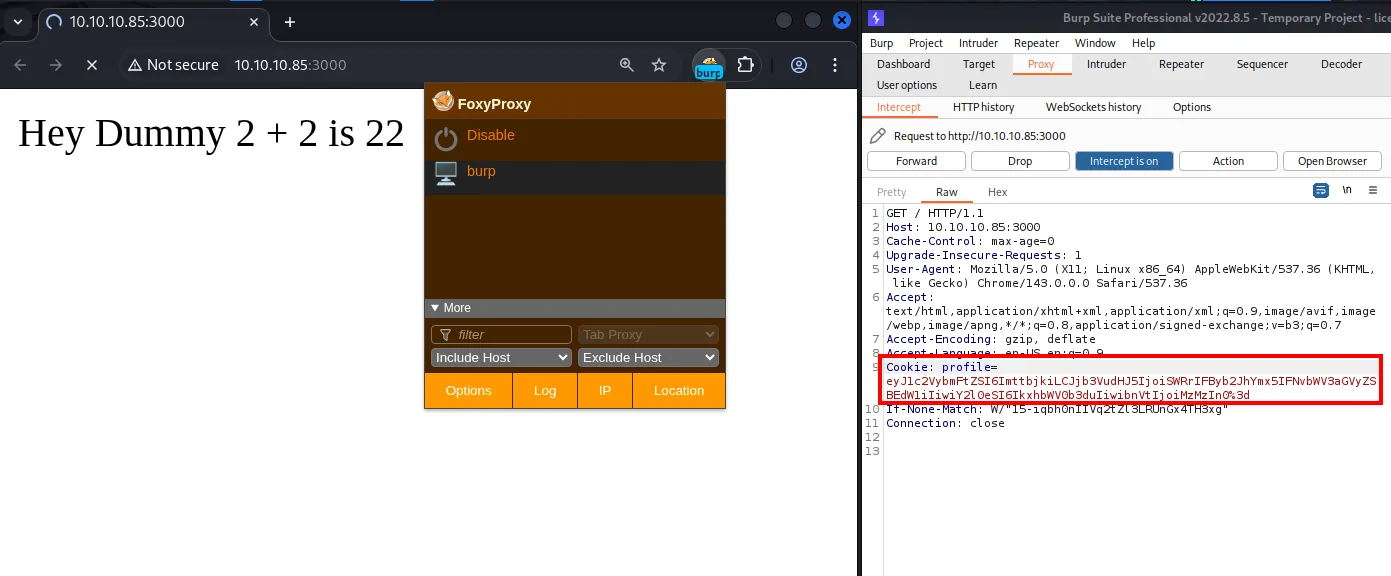Viewport: 1391px width, 576px height.
Task: Expand the More section in FoxyProxy
Action: 575,308
